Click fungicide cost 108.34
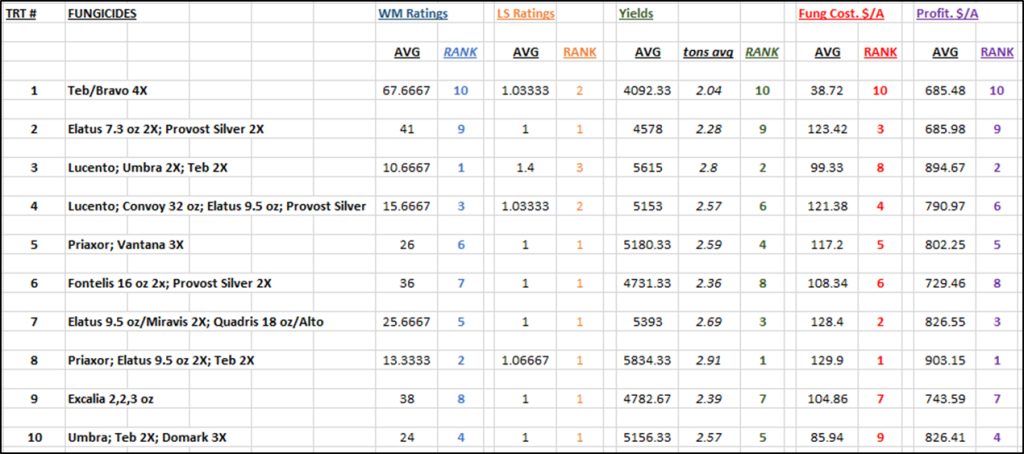Screen dimensions: 1024x454 (827, 284)
